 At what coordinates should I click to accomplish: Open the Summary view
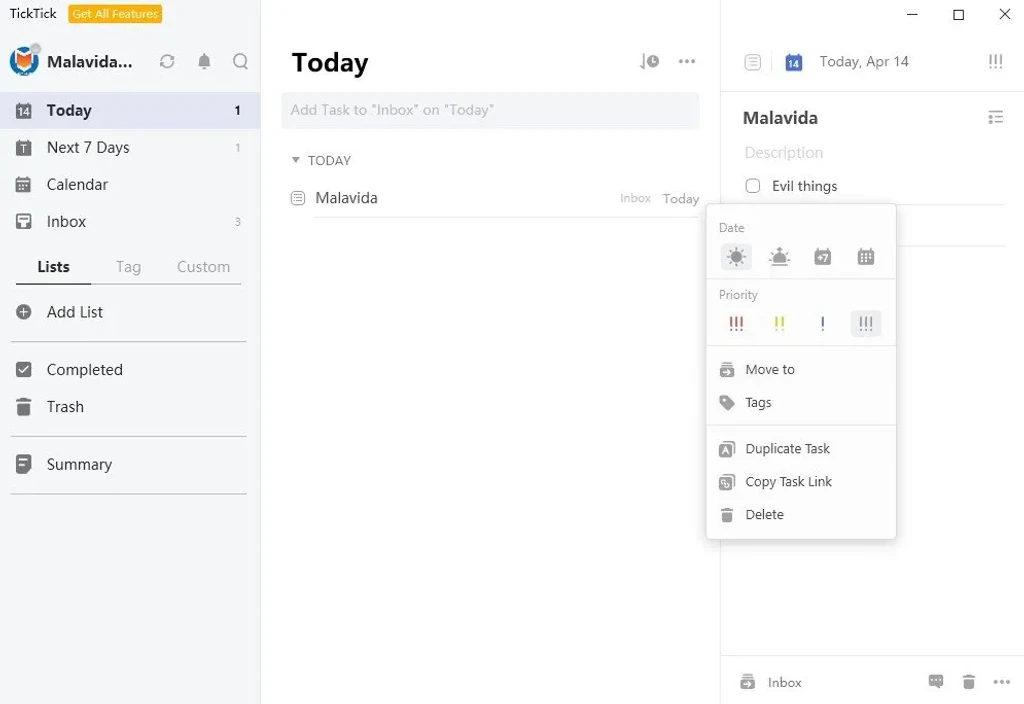pos(130,464)
